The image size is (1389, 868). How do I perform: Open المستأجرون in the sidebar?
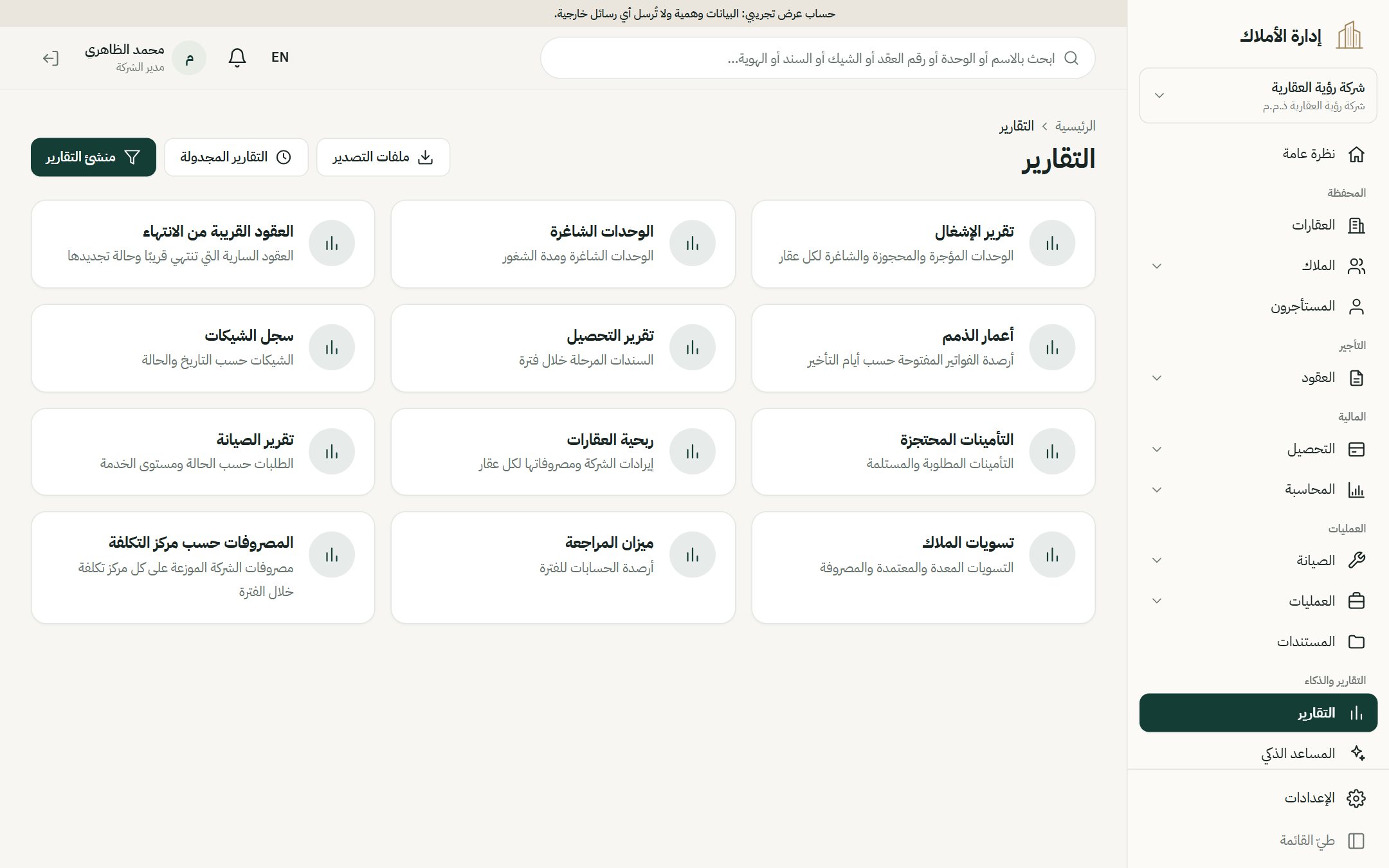pos(1258,307)
